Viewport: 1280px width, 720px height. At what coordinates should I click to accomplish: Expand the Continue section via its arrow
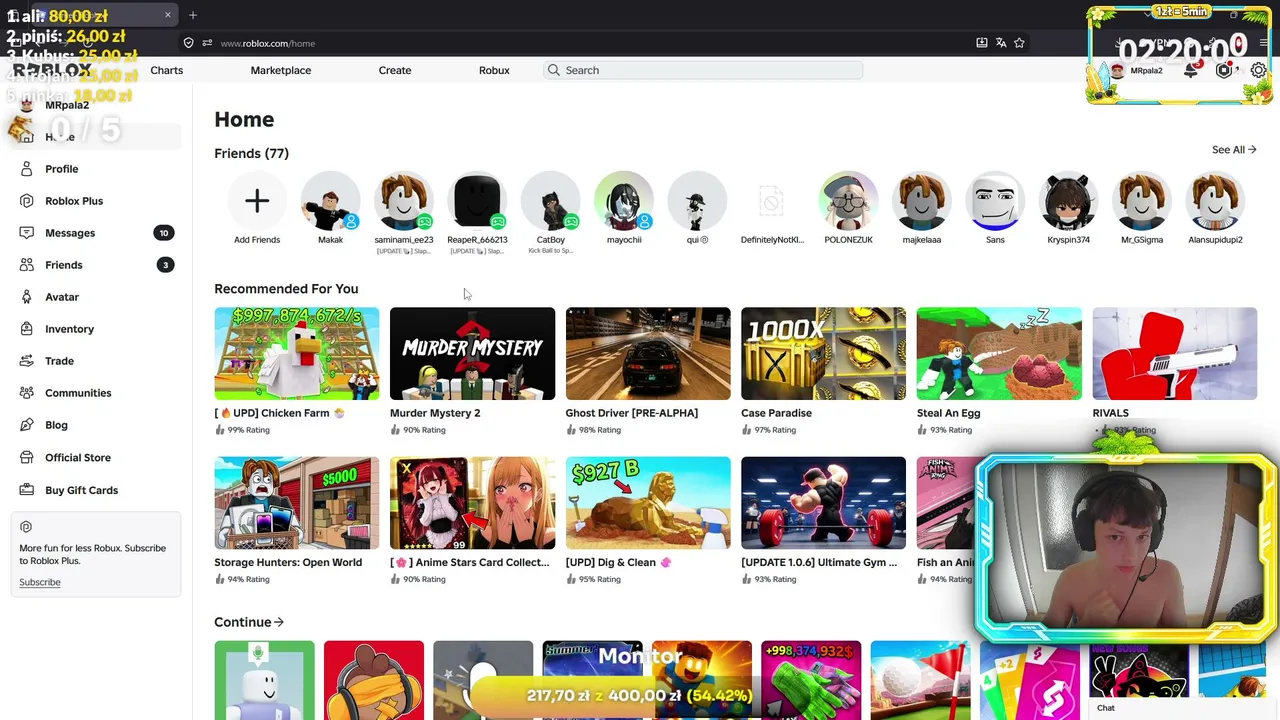coord(279,622)
